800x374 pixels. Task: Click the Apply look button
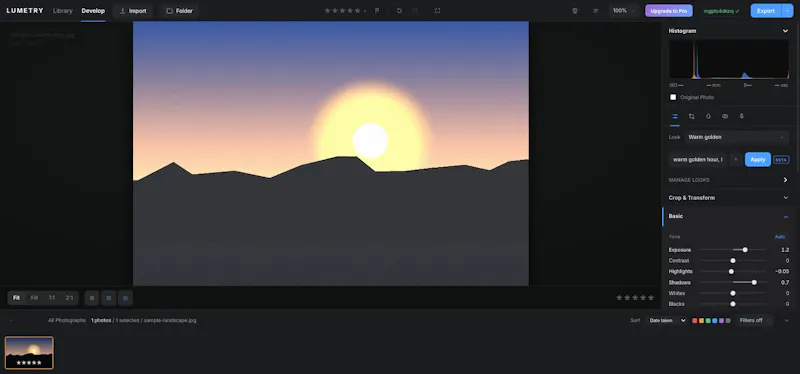pyautogui.click(x=758, y=160)
